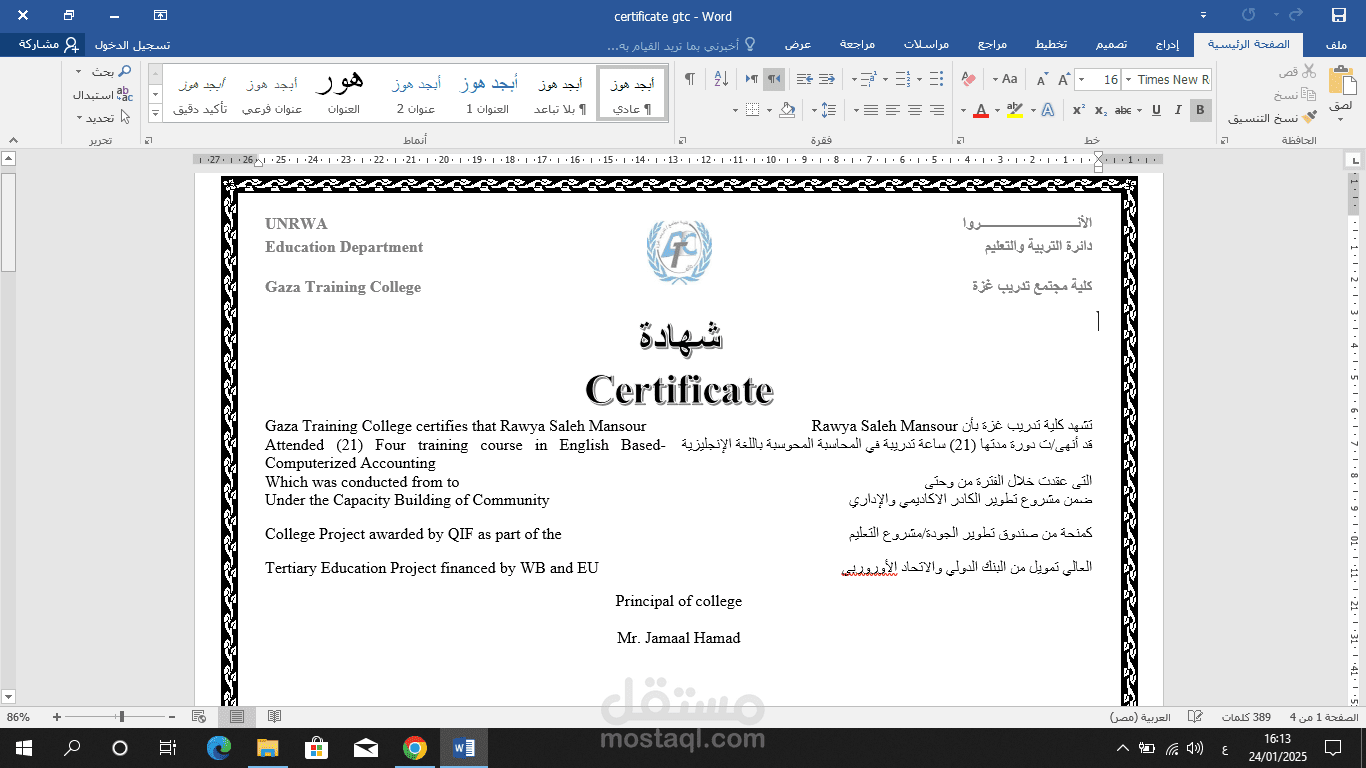Apply Subscript formatting

(1101, 110)
